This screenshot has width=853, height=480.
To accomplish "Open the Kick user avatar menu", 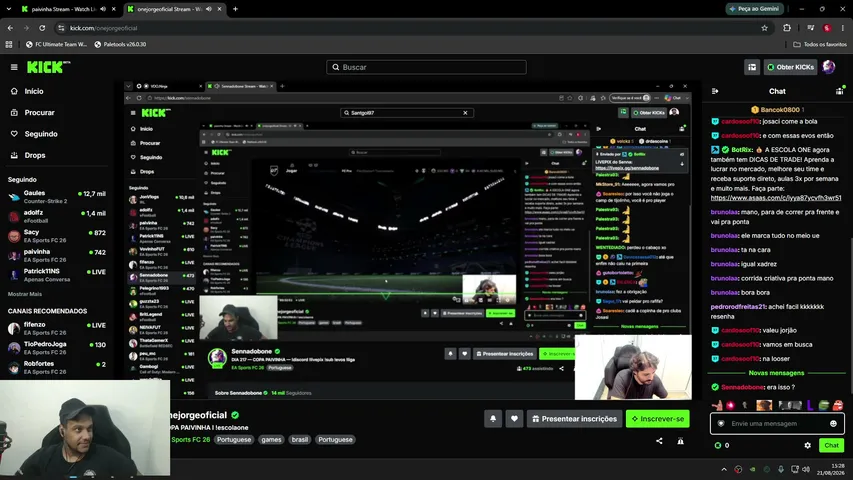I will (829, 67).
